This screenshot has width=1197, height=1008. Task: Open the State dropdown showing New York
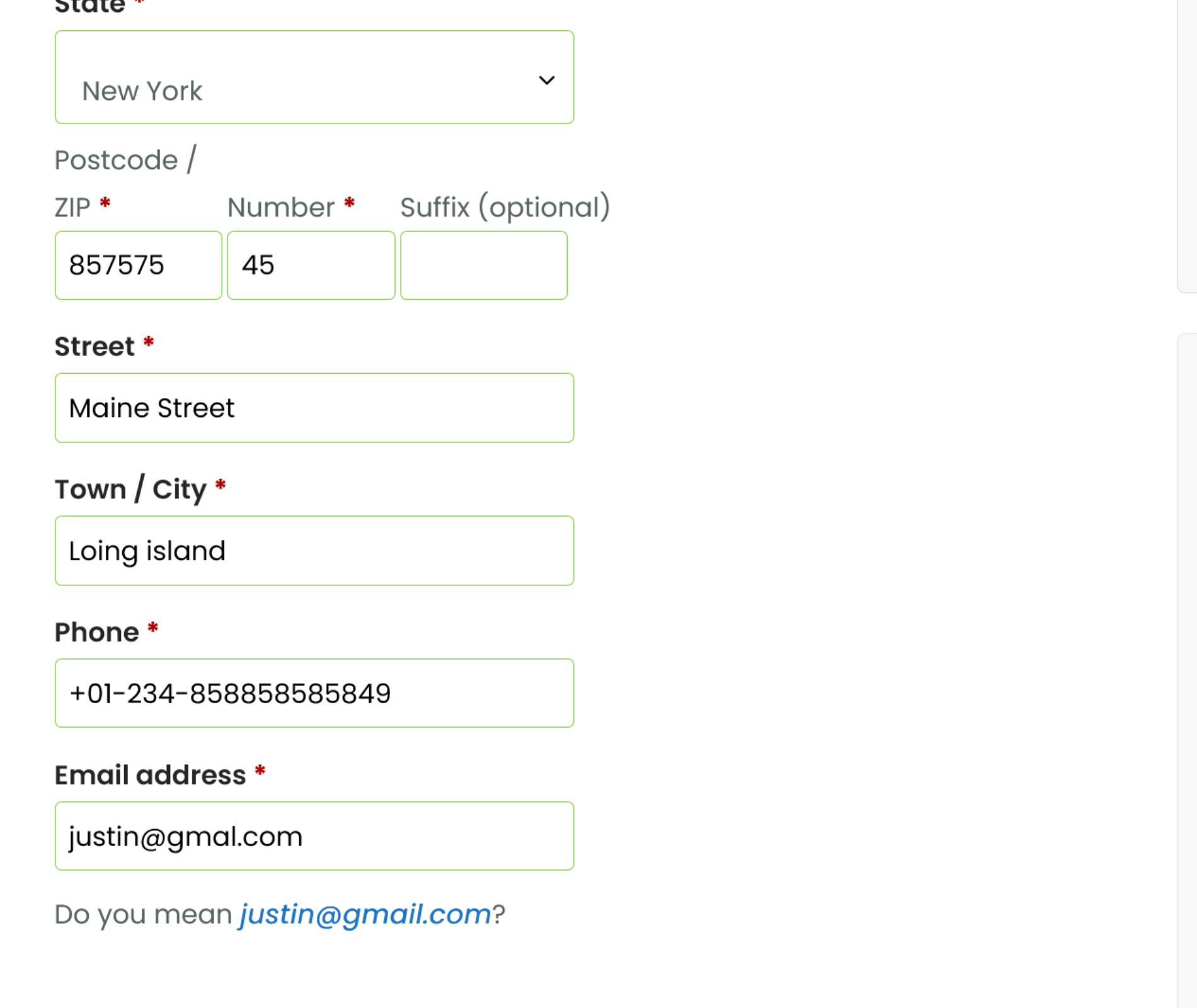(314, 77)
